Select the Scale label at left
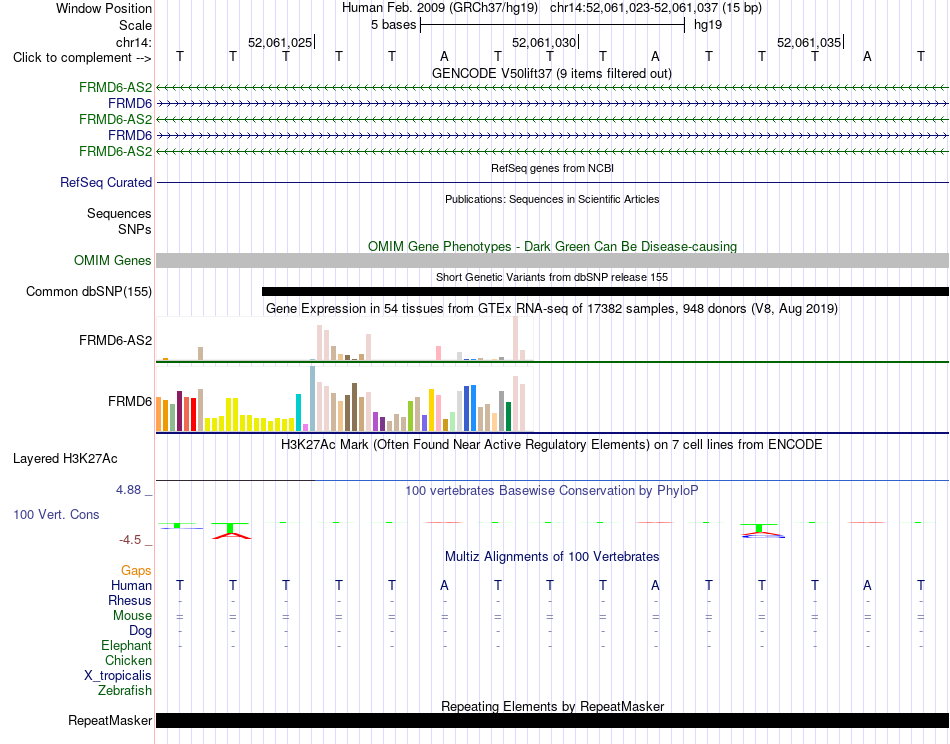Image resolution: width=950 pixels, height=744 pixels. (x=135, y=25)
